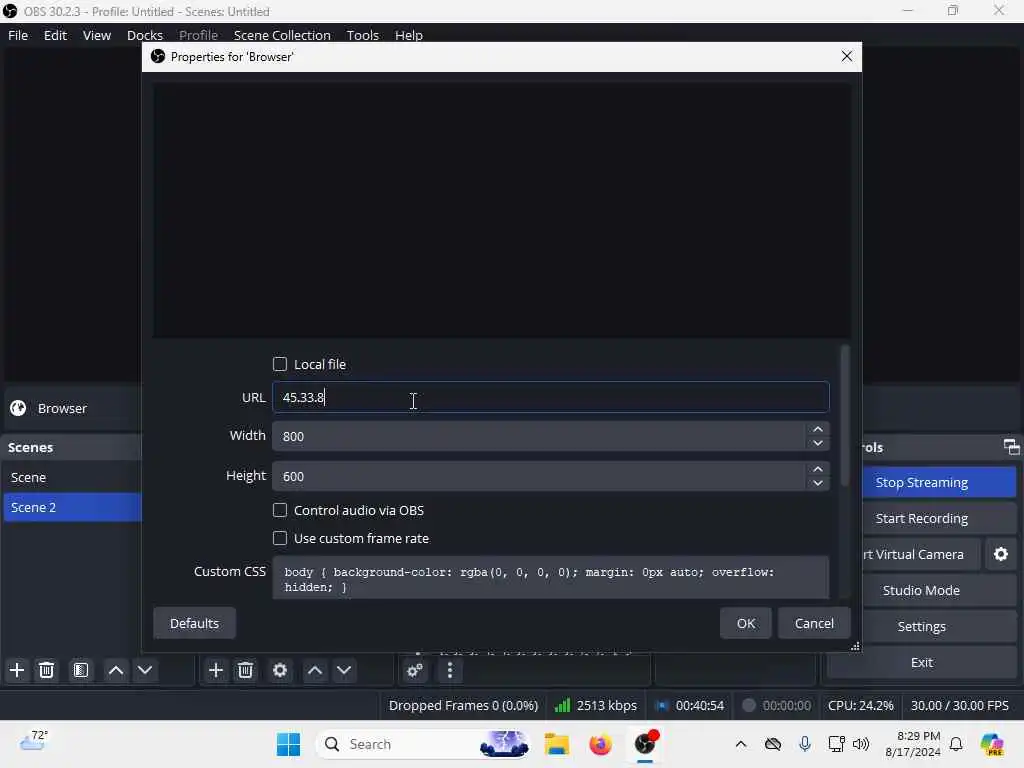This screenshot has width=1024, height=768.
Task: Remove selected scene with the trash icon
Action: click(x=46, y=670)
